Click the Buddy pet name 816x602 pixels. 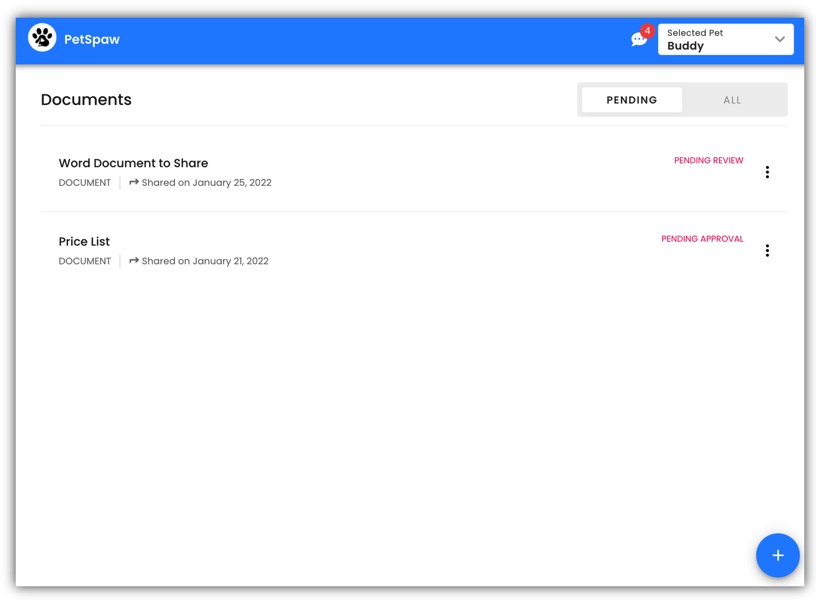coord(685,46)
